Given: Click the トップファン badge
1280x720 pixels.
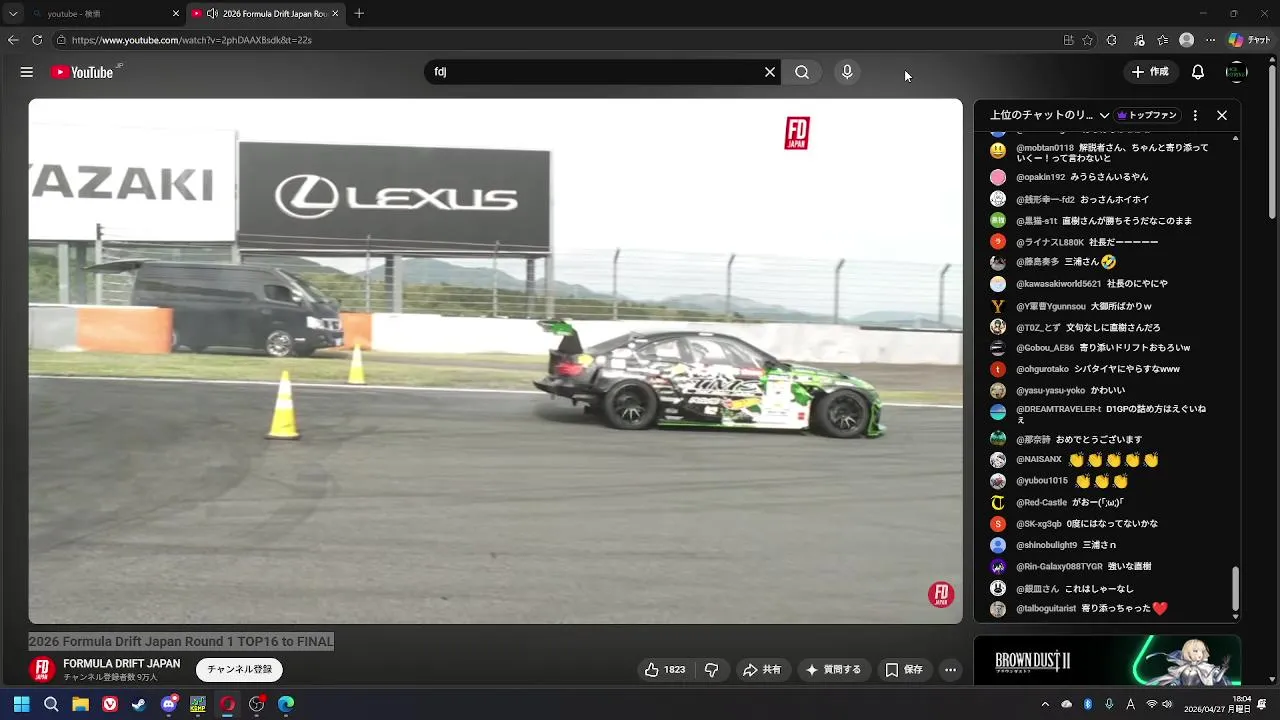Looking at the screenshot, I should click(1147, 115).
